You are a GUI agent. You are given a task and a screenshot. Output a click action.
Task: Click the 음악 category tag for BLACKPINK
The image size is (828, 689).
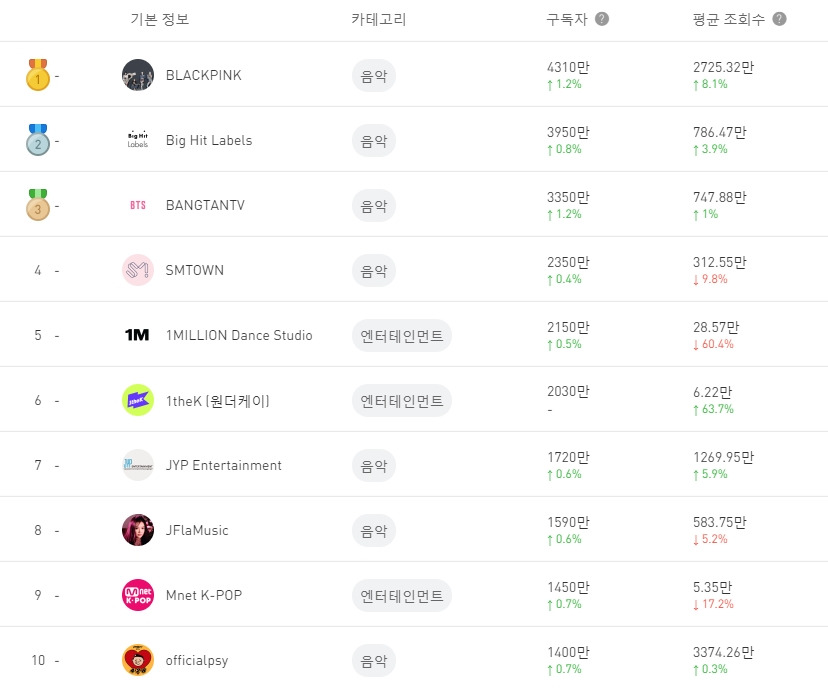pyautogui.click(x=373, y=75)
